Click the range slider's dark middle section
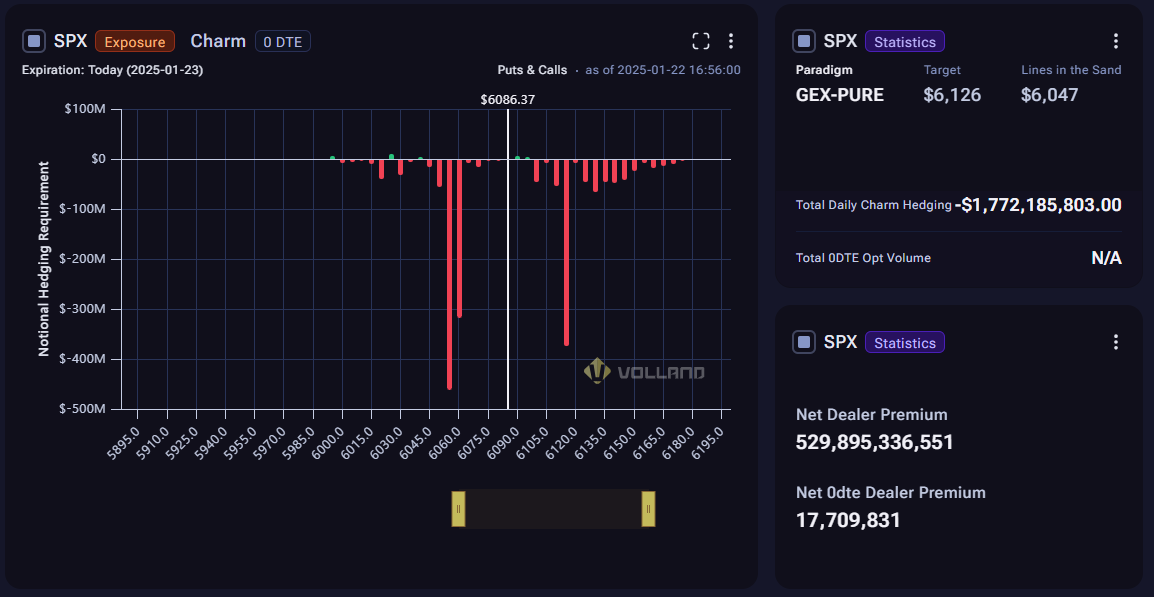 point(553,509)
